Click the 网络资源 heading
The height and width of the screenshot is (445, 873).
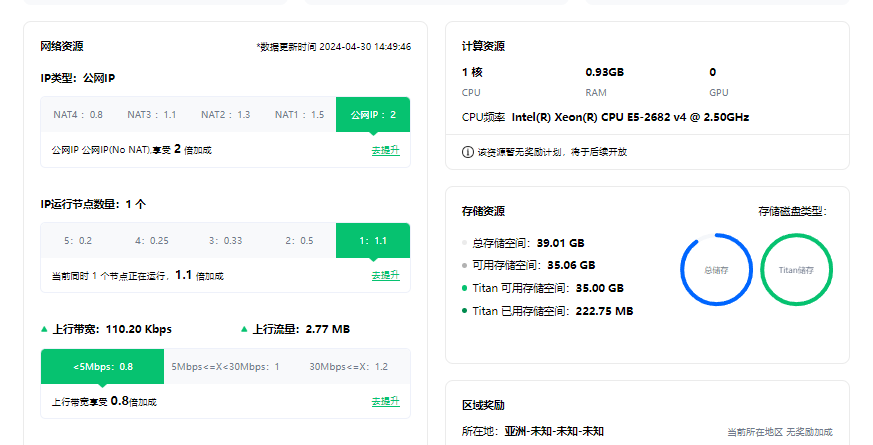(x=62, y=46)
